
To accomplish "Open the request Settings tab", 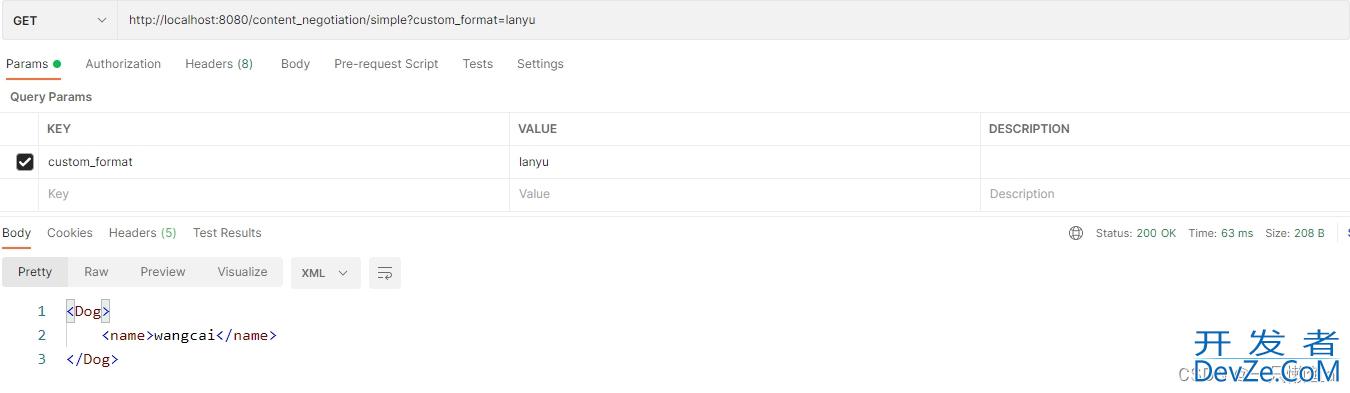I will pyautogui.click(x=540, y=64).
